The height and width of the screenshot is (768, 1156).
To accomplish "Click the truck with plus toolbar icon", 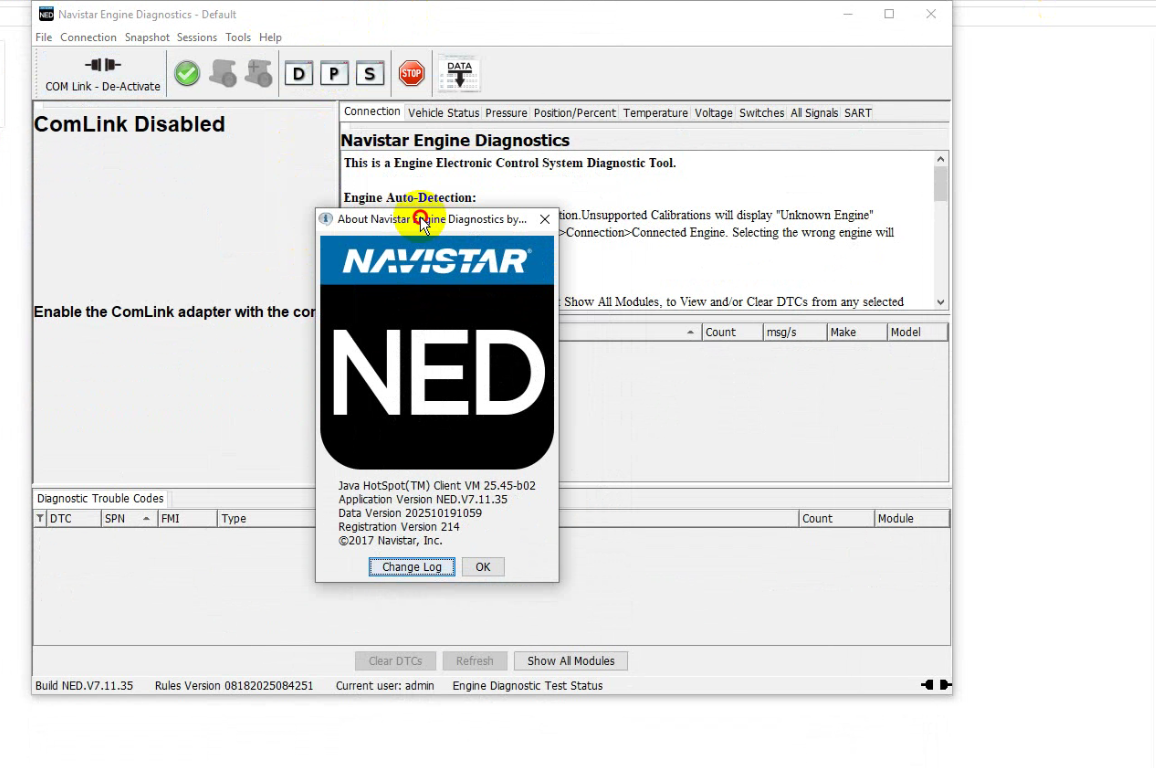I will [258, 72].
